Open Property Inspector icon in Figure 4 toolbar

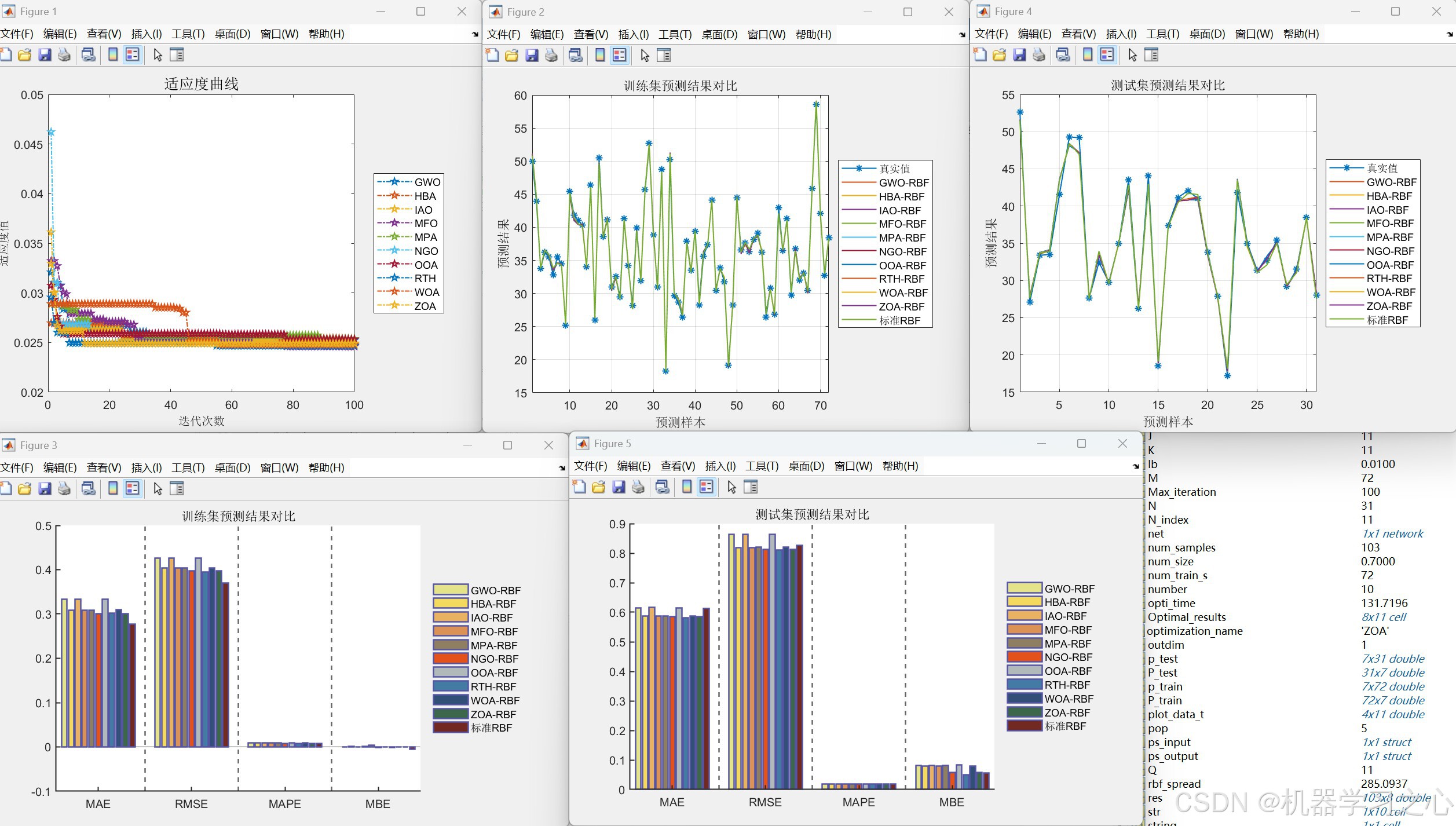[1152, 55]
